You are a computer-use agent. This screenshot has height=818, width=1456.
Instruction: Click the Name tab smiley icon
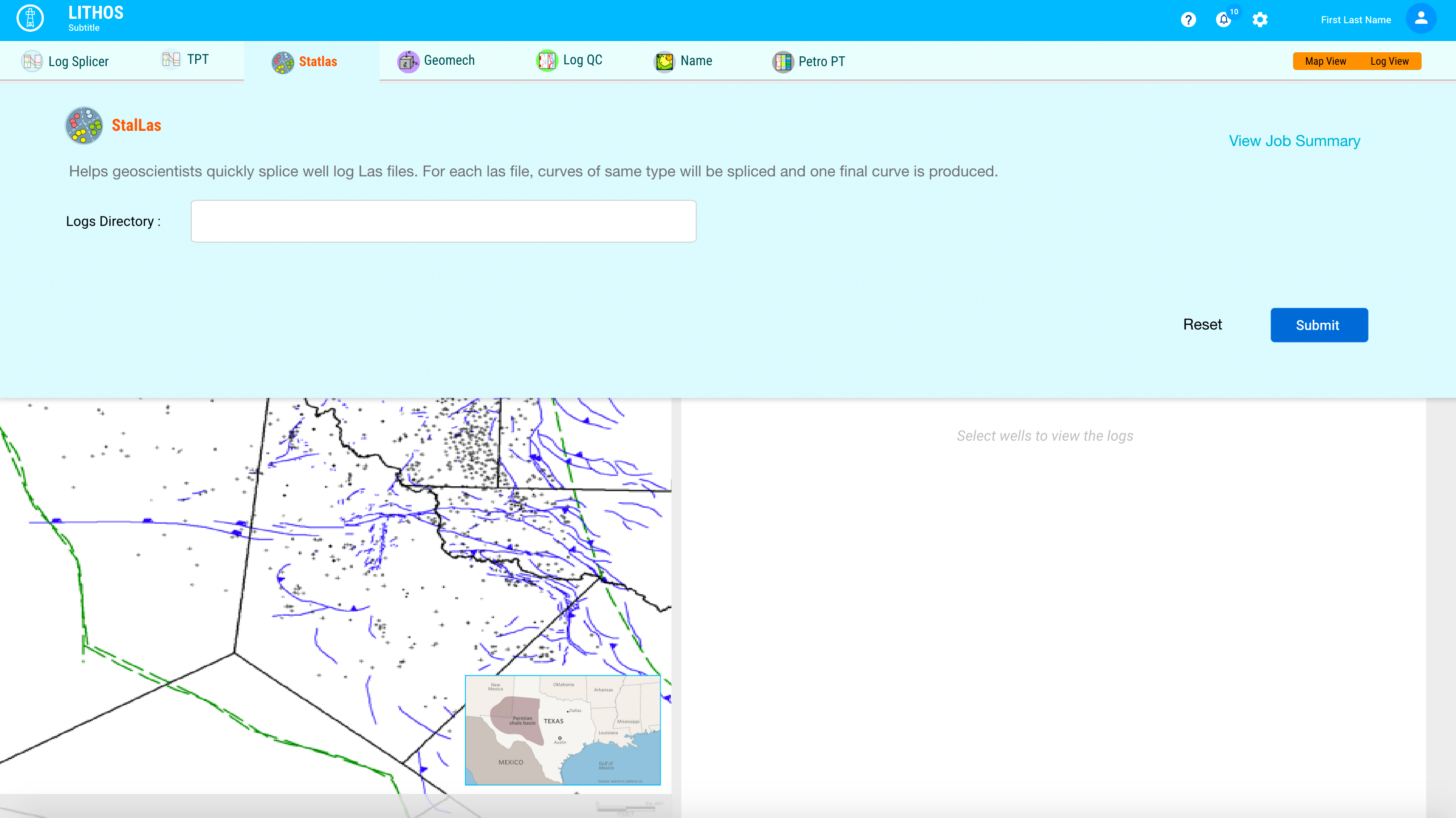click(664, 61)
